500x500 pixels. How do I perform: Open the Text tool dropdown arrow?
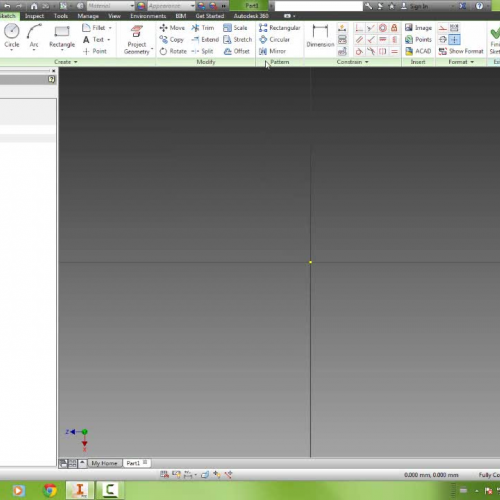[x=109, y=40]
